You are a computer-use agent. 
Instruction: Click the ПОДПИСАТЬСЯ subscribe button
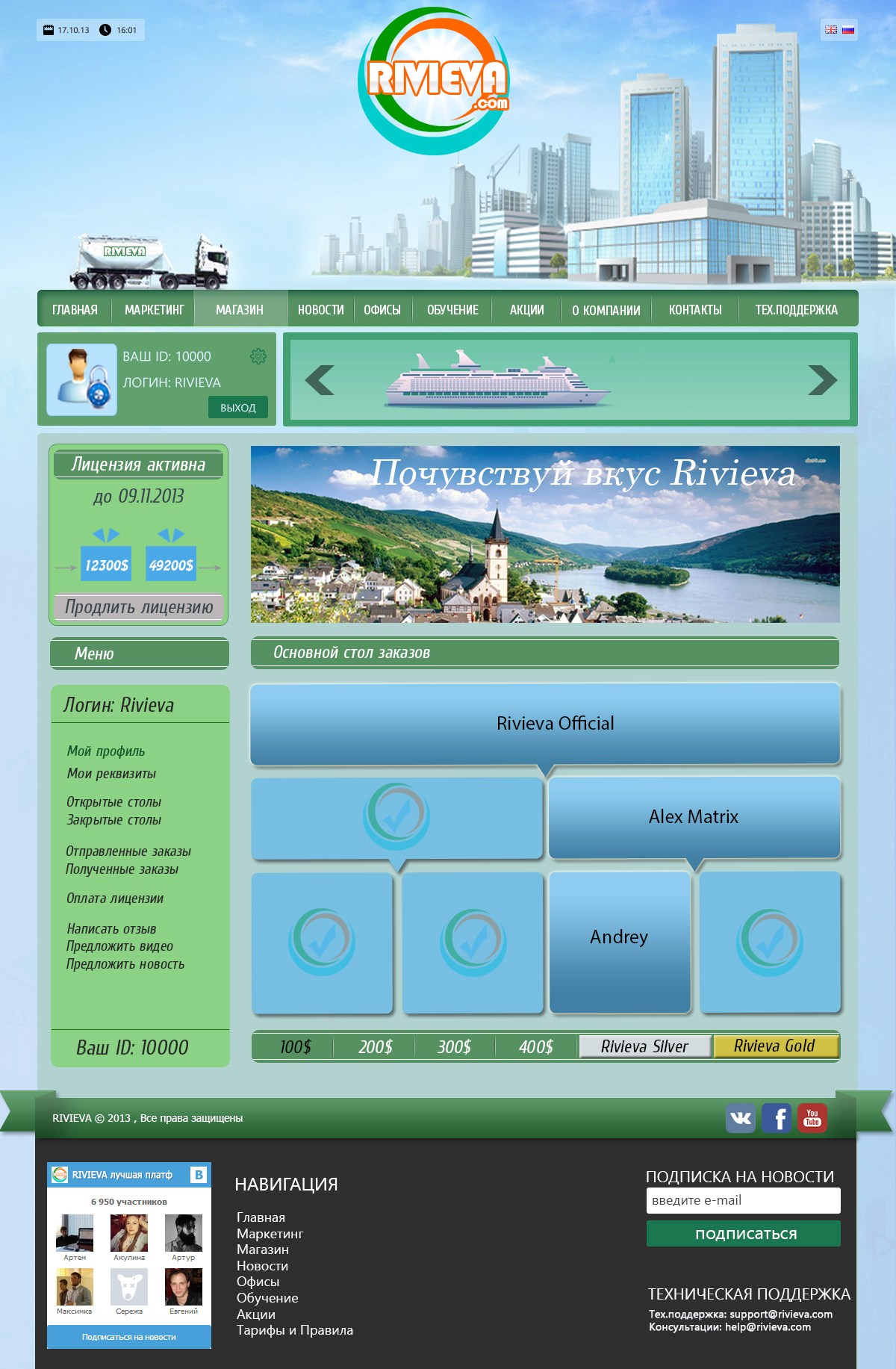click(744, 1234)
